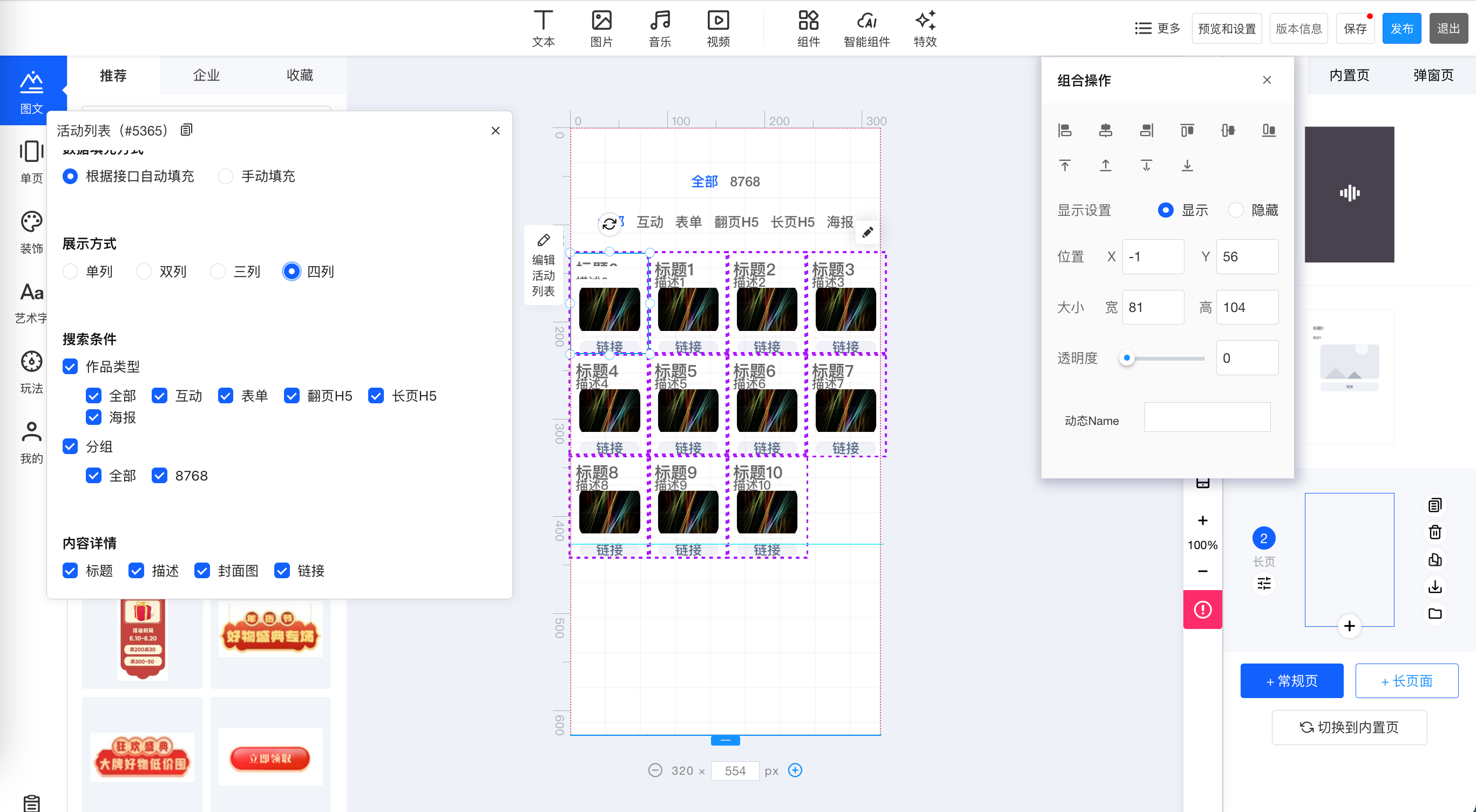Screen dimensions: 1476x812
Task: Click the 发布 publish button
Action: pos(1401,29)
